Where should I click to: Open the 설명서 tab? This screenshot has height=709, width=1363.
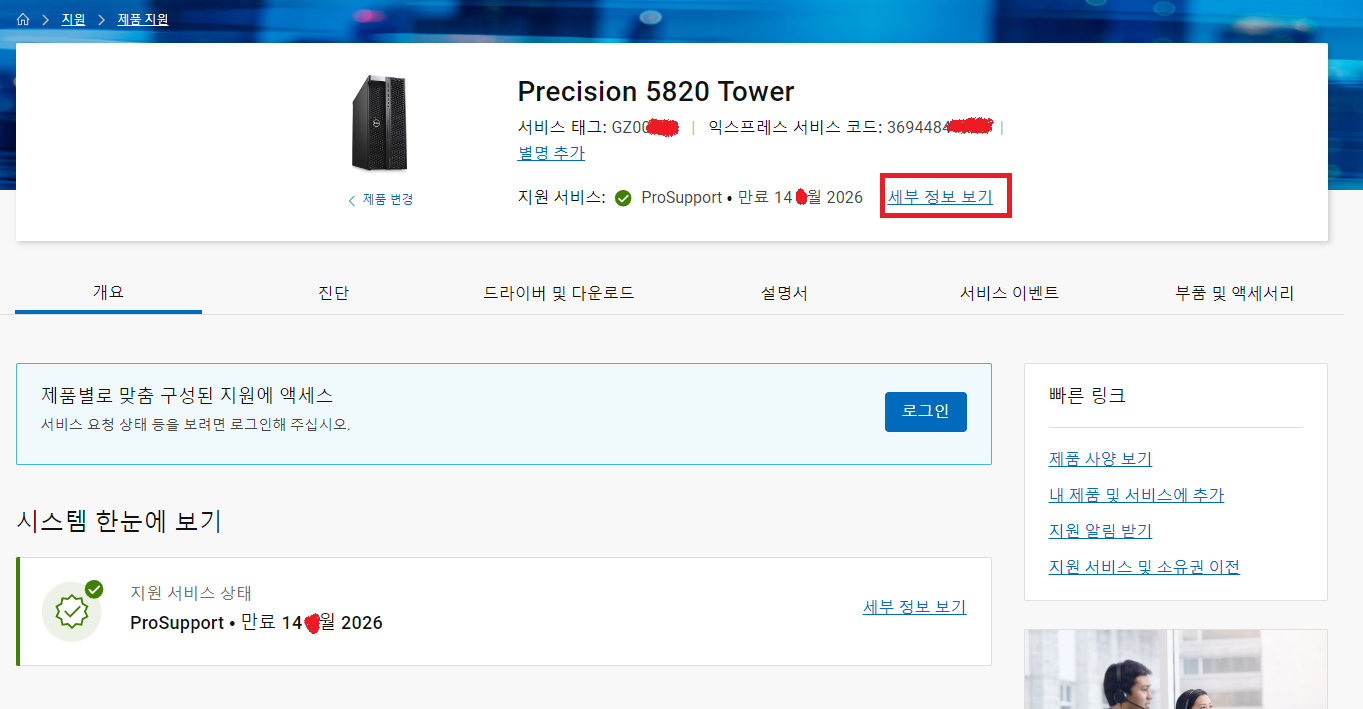784,293
